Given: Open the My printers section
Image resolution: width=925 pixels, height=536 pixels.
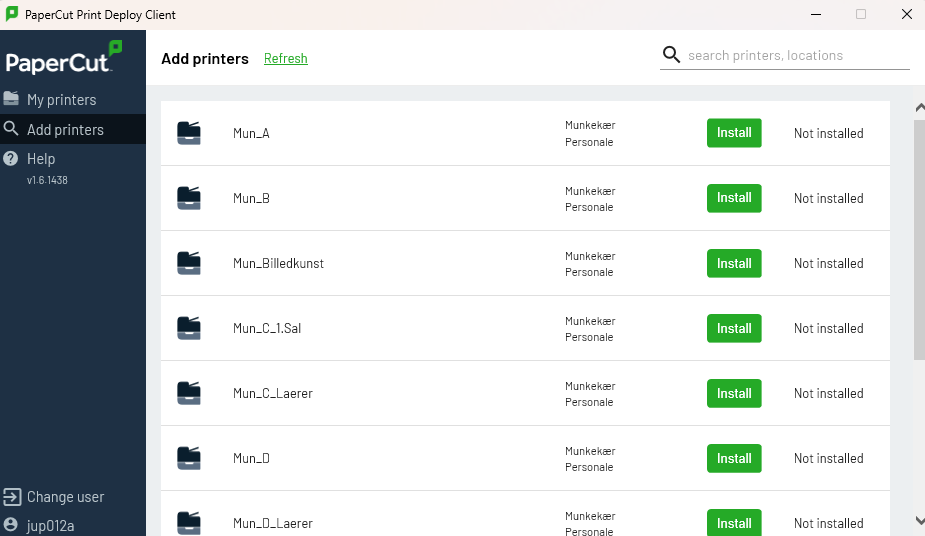Looking at the screenshot, I should pos(61,100).
